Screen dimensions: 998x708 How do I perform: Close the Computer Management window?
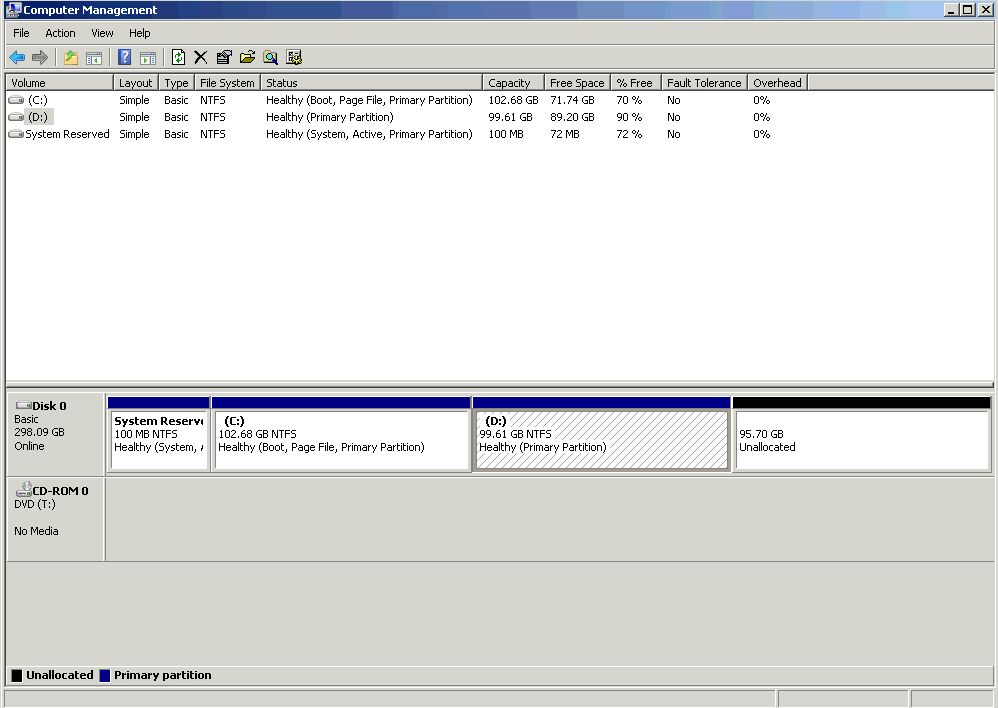[984, 10]
